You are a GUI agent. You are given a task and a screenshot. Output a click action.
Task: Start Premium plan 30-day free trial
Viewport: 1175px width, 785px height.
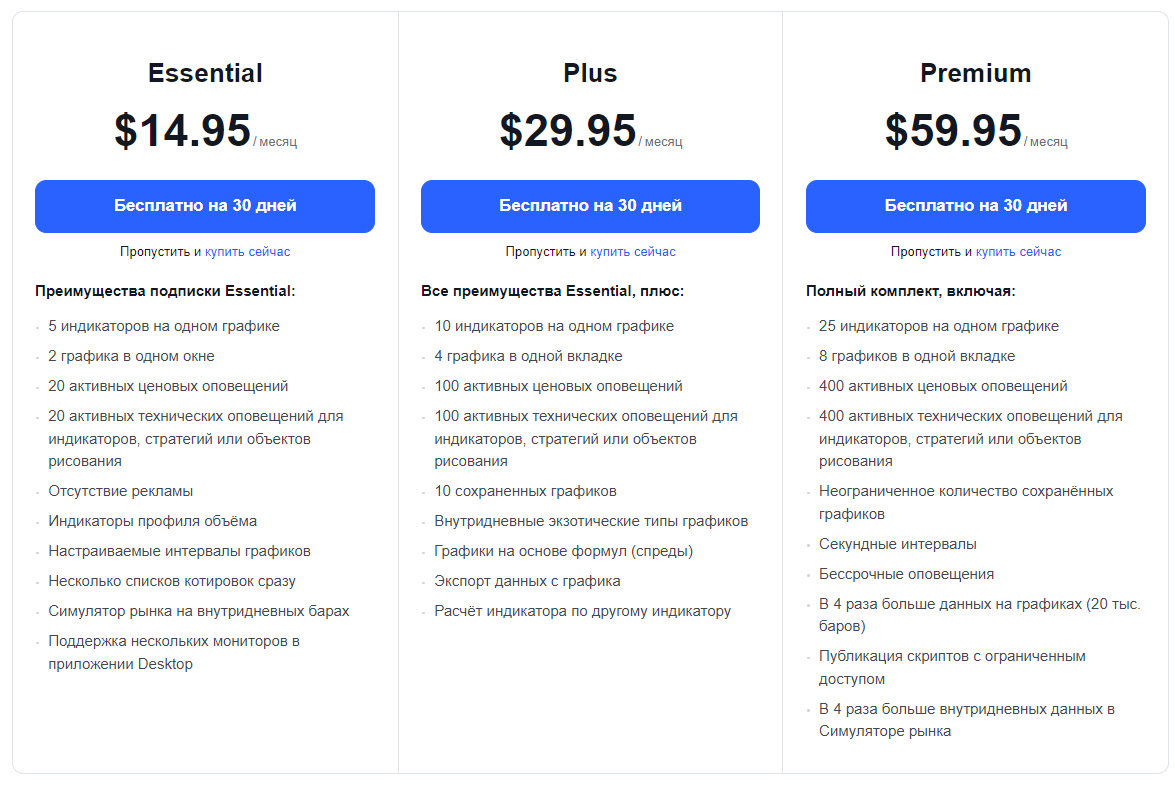(x=975, y=206)
